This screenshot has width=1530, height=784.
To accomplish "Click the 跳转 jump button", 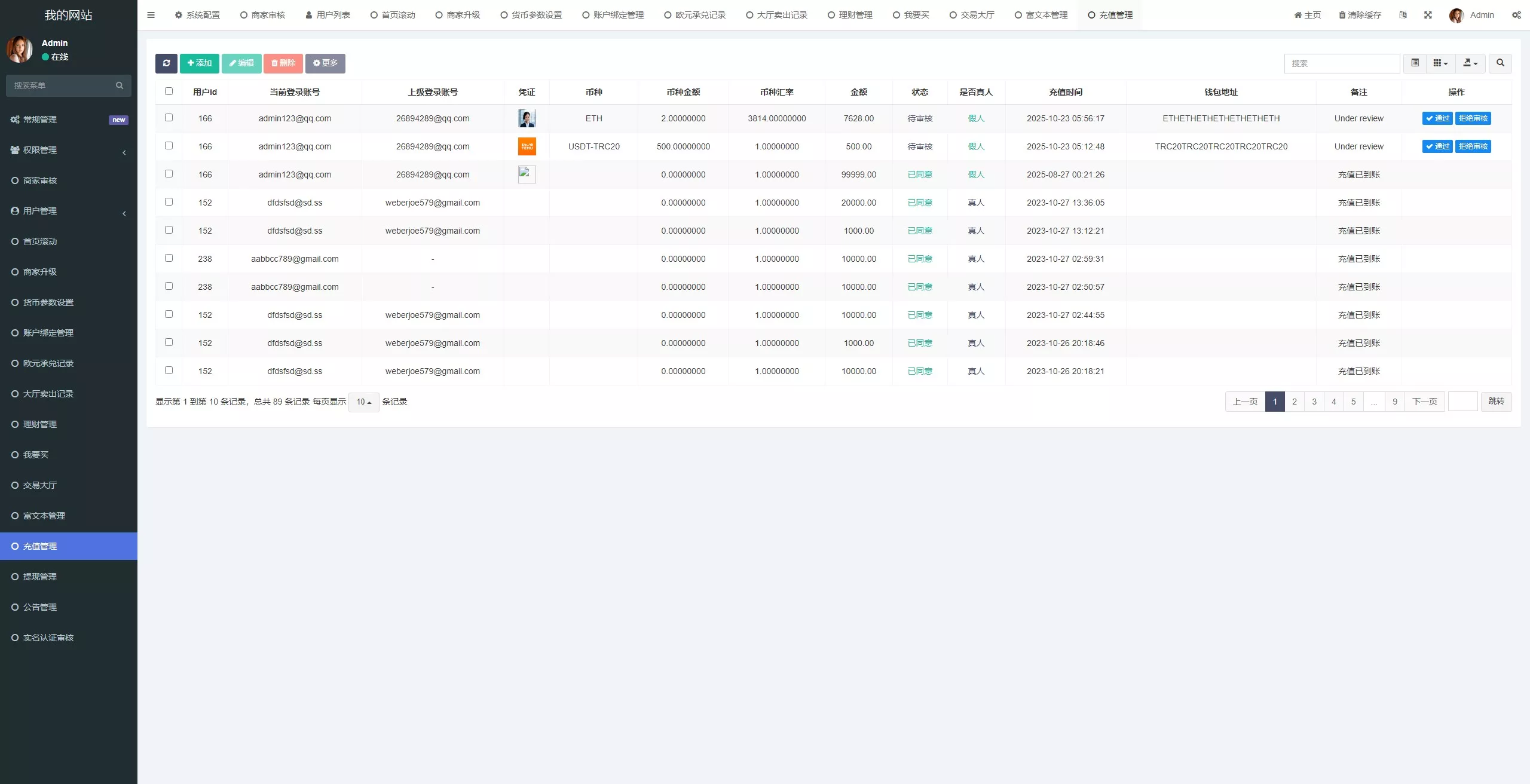I will click(x=1497, y=402).
